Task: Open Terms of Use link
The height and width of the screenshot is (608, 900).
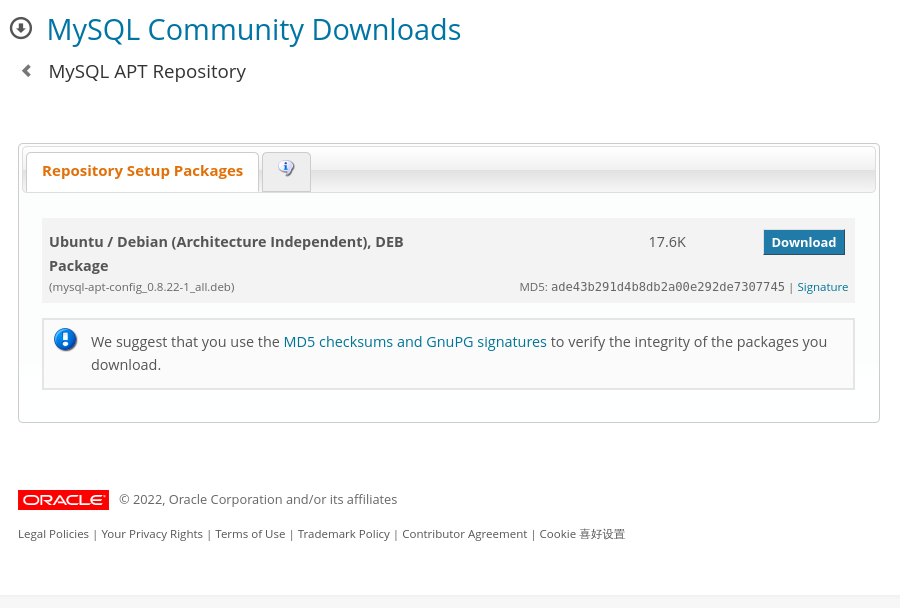Action: pos(250,534)
